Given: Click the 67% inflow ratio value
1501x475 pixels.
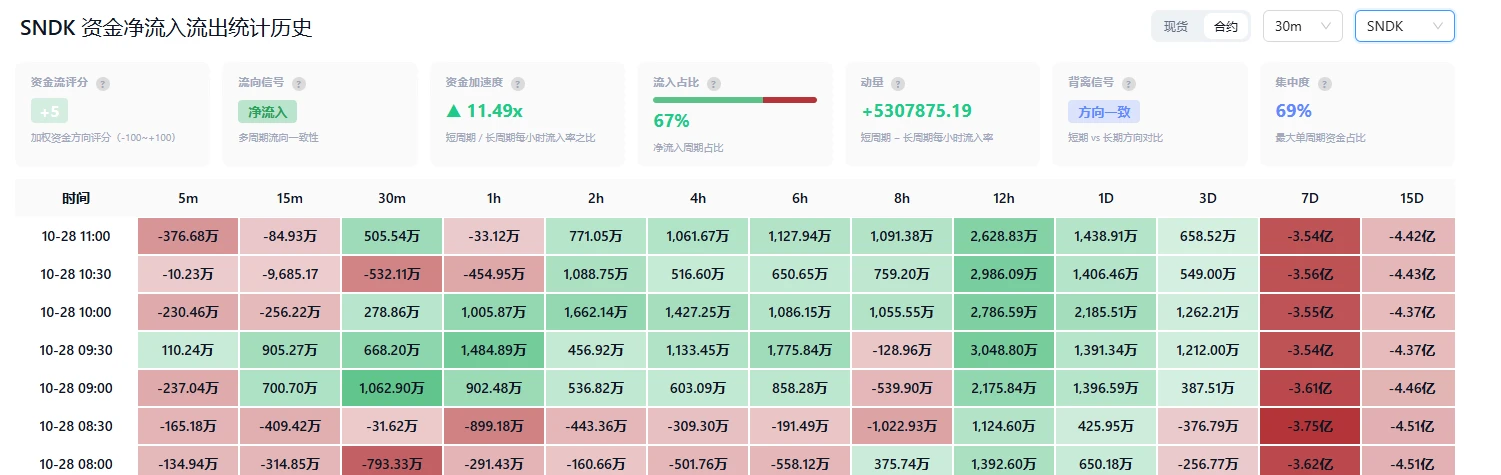Looking at the screenshot, I should pyautogui.click(x=671, y=121).
